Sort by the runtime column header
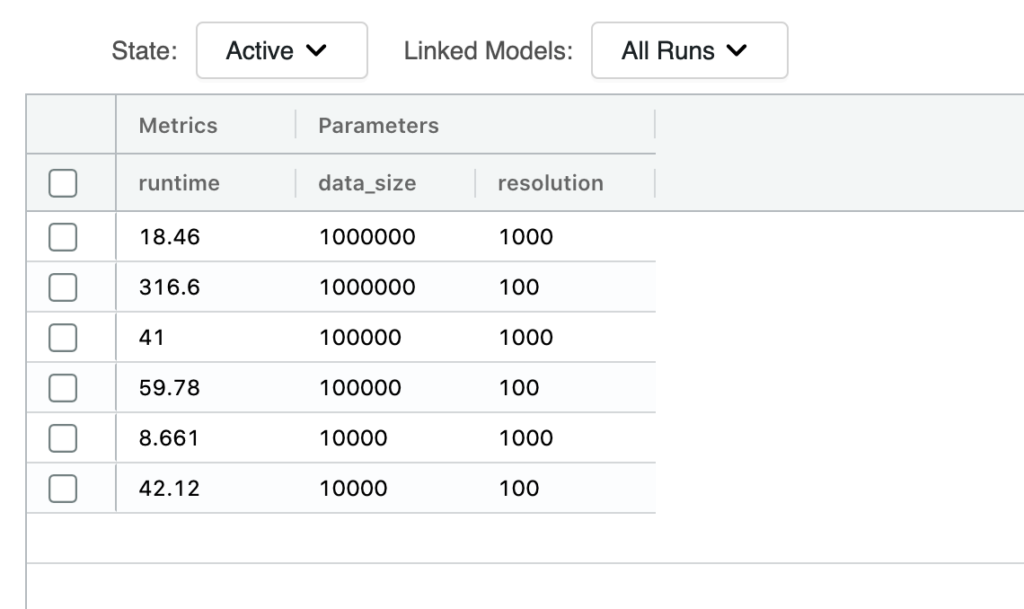1024x609 pixels. (x=179, y=183)
